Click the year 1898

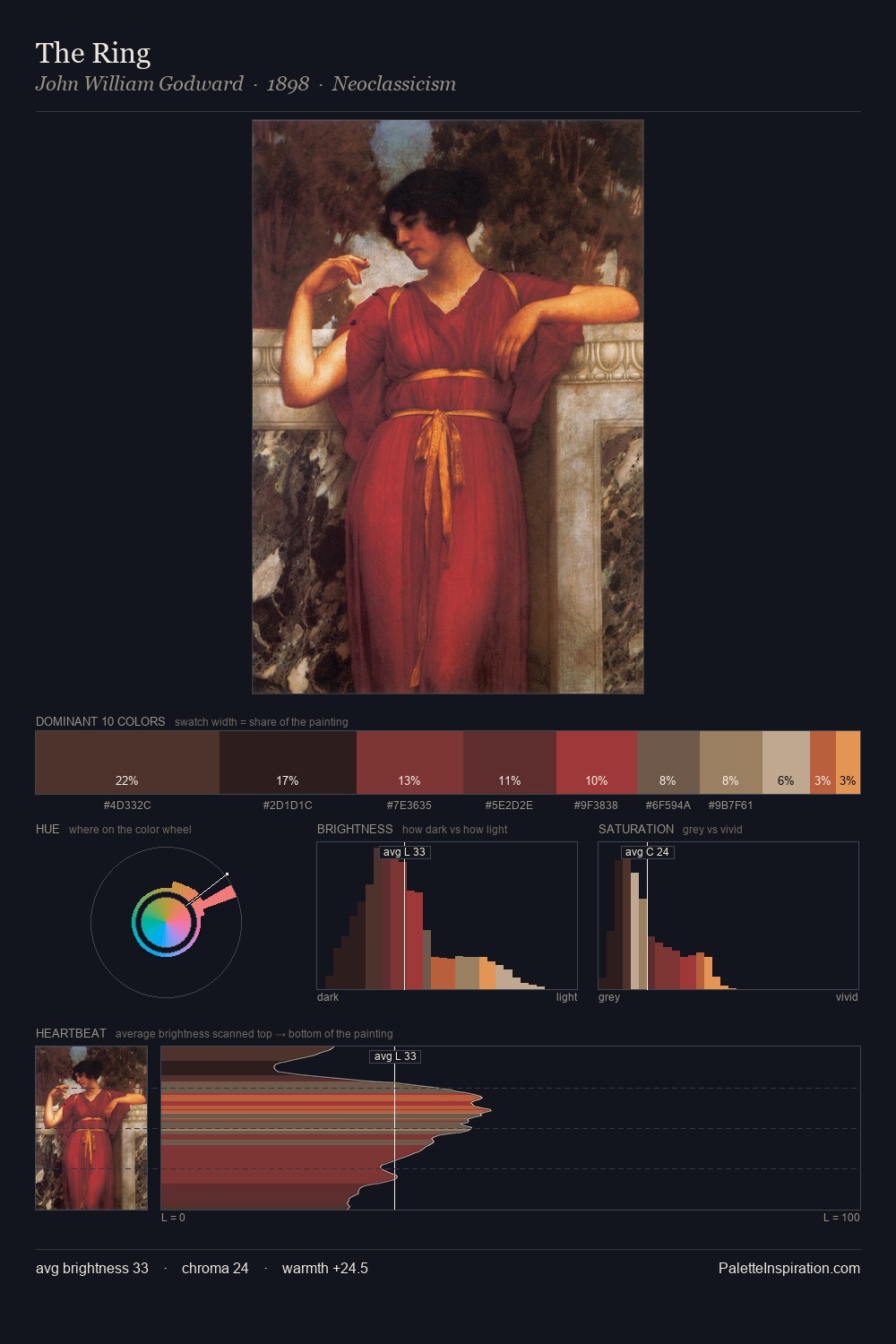pyautogui.click(x=288, y=83)
